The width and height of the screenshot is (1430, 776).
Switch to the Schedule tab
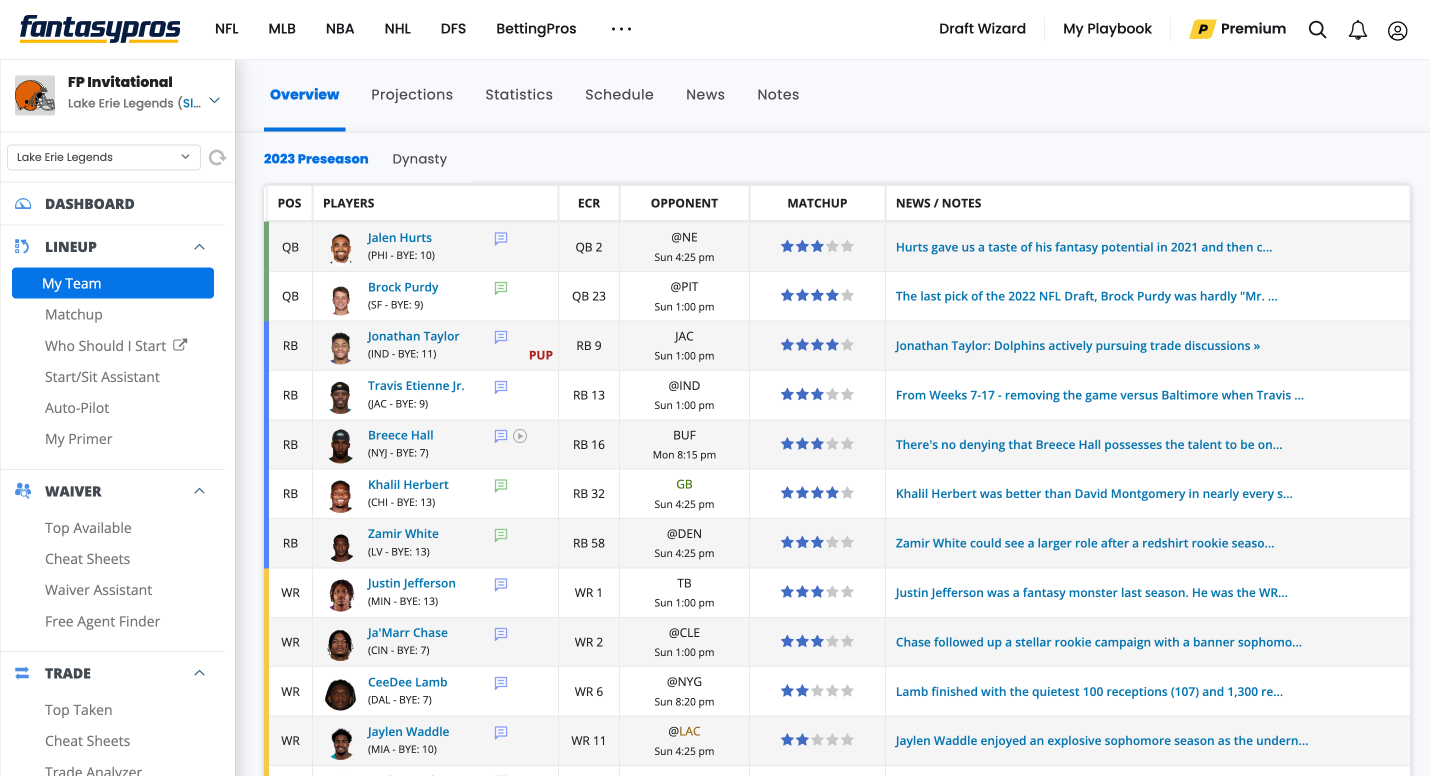coord(619,94)
